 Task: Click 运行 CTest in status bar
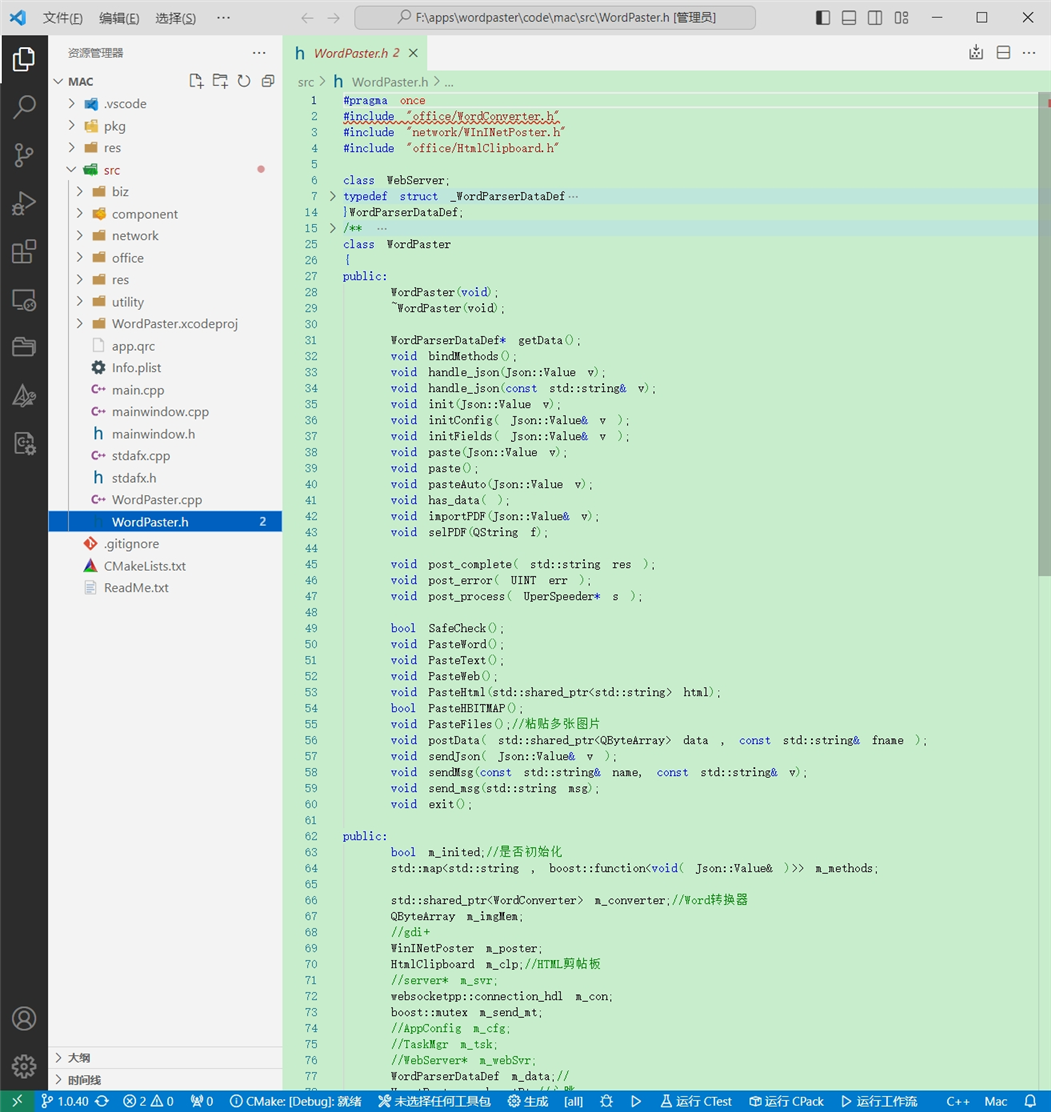(x=696, y=1101)
